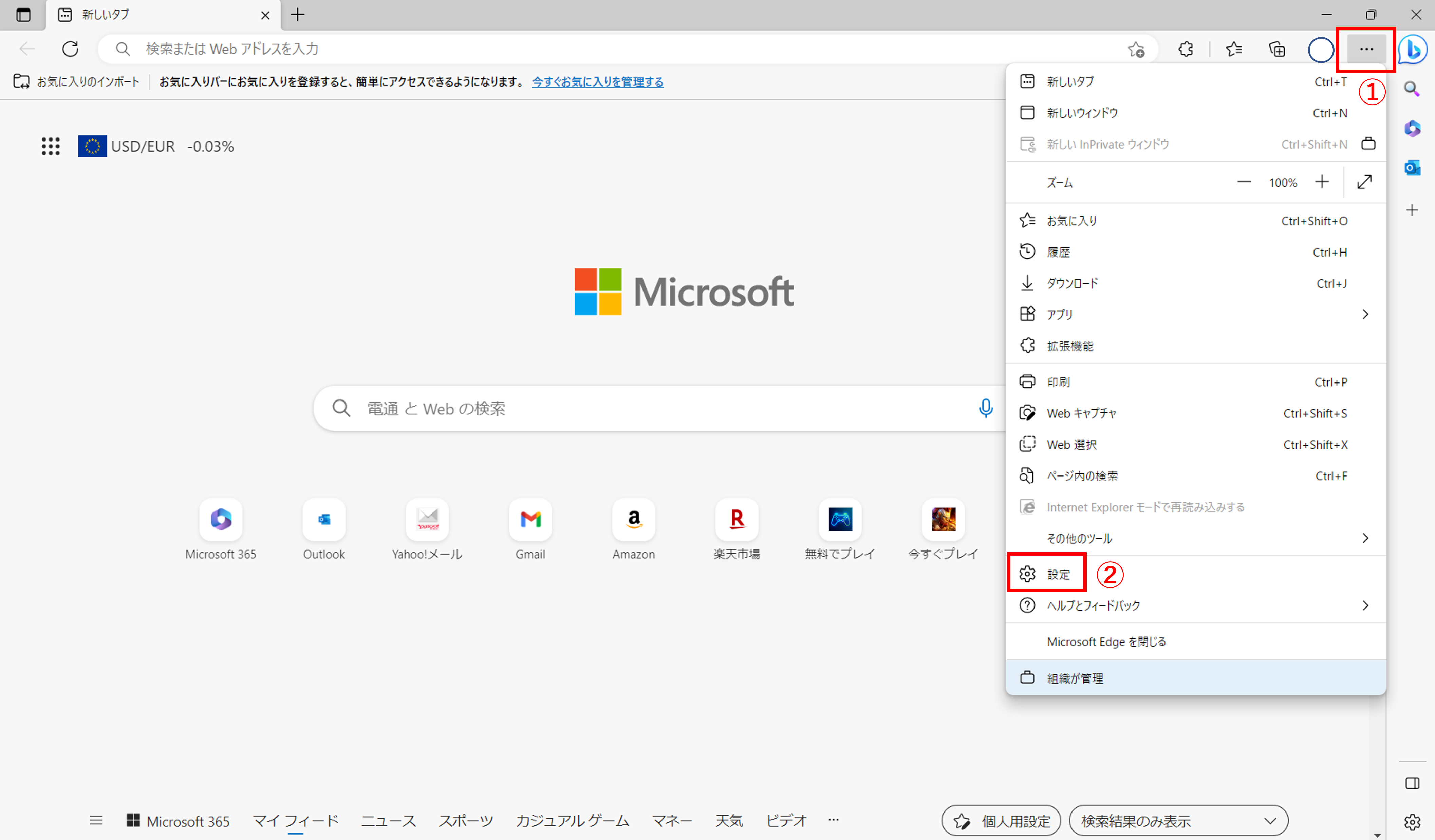Image resolution: width=1435 pixels, height=840 pixels.
Task: Switch to the スポーツ tab
Action: [x=465, y=821]
